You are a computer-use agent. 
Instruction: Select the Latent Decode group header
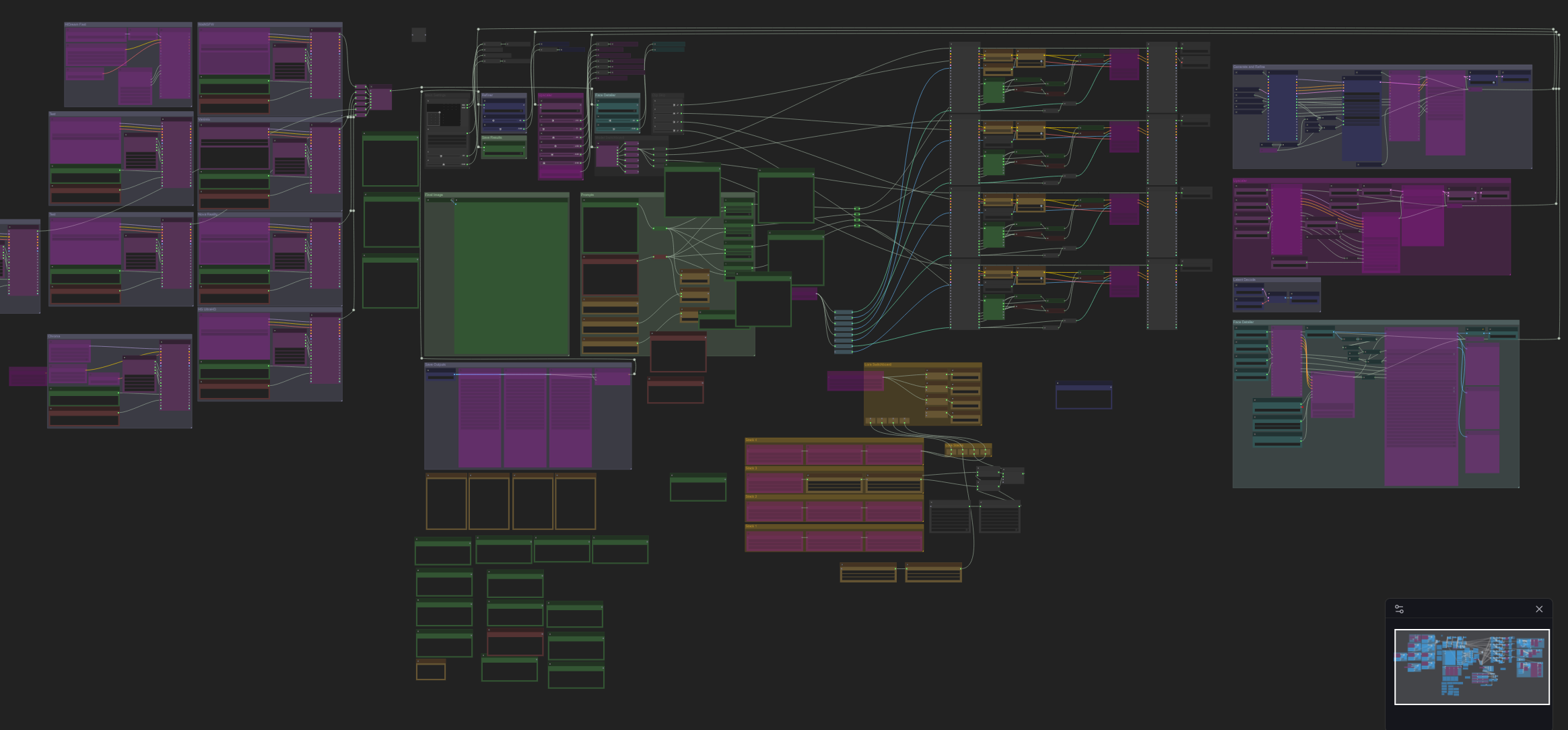[x=1245, y=279]
